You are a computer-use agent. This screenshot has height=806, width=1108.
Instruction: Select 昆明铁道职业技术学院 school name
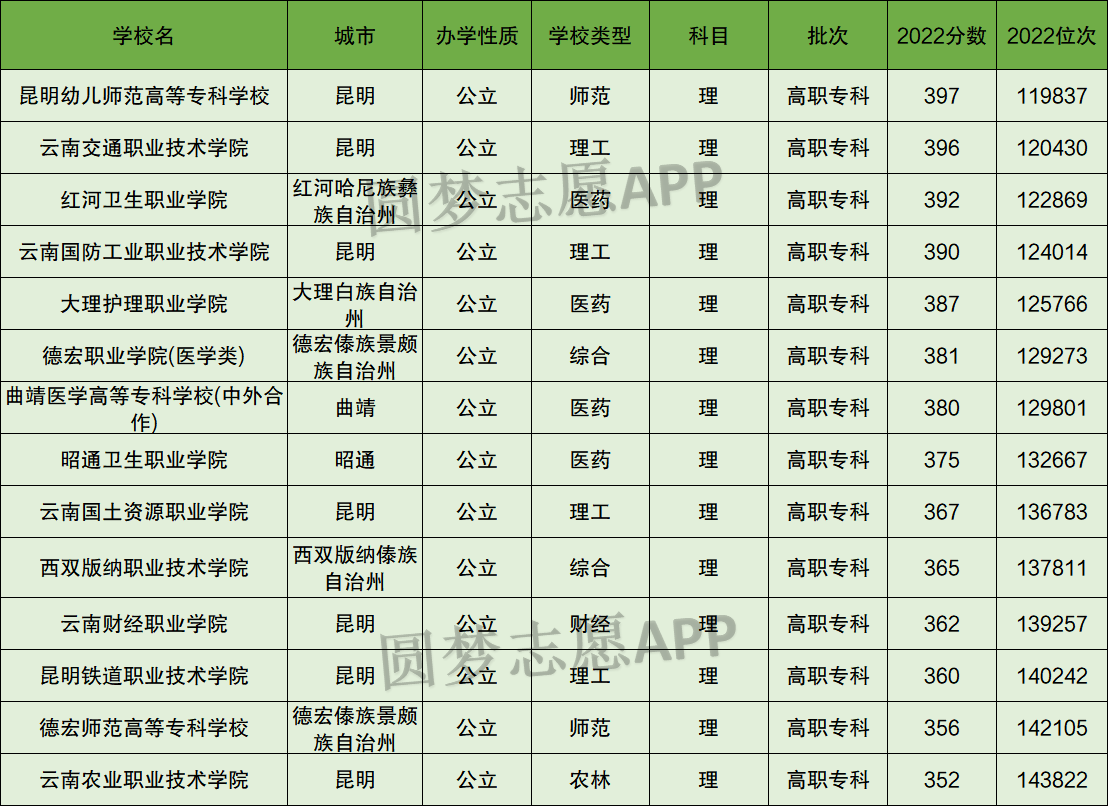[144, 676]
